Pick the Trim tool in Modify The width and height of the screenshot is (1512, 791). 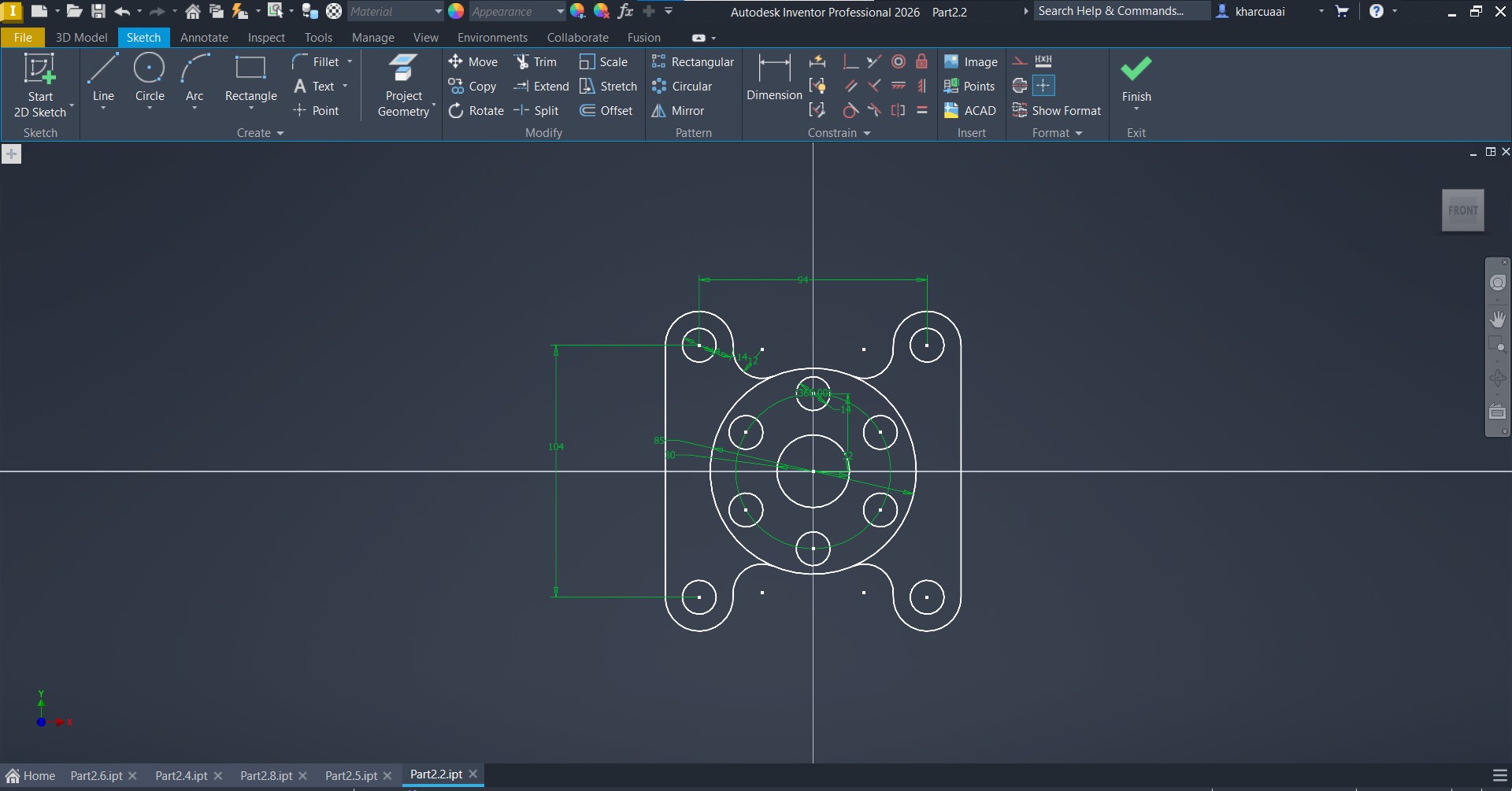pos(535,61)
